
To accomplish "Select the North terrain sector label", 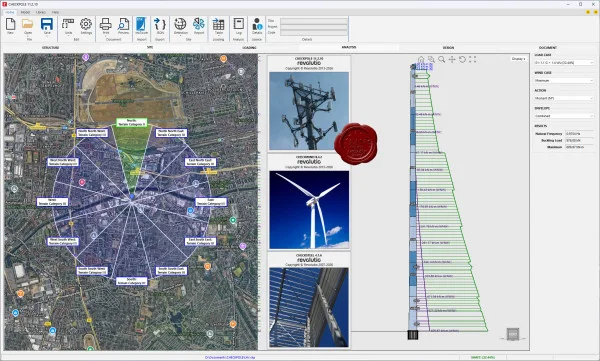I will click(x=131, y=123).
